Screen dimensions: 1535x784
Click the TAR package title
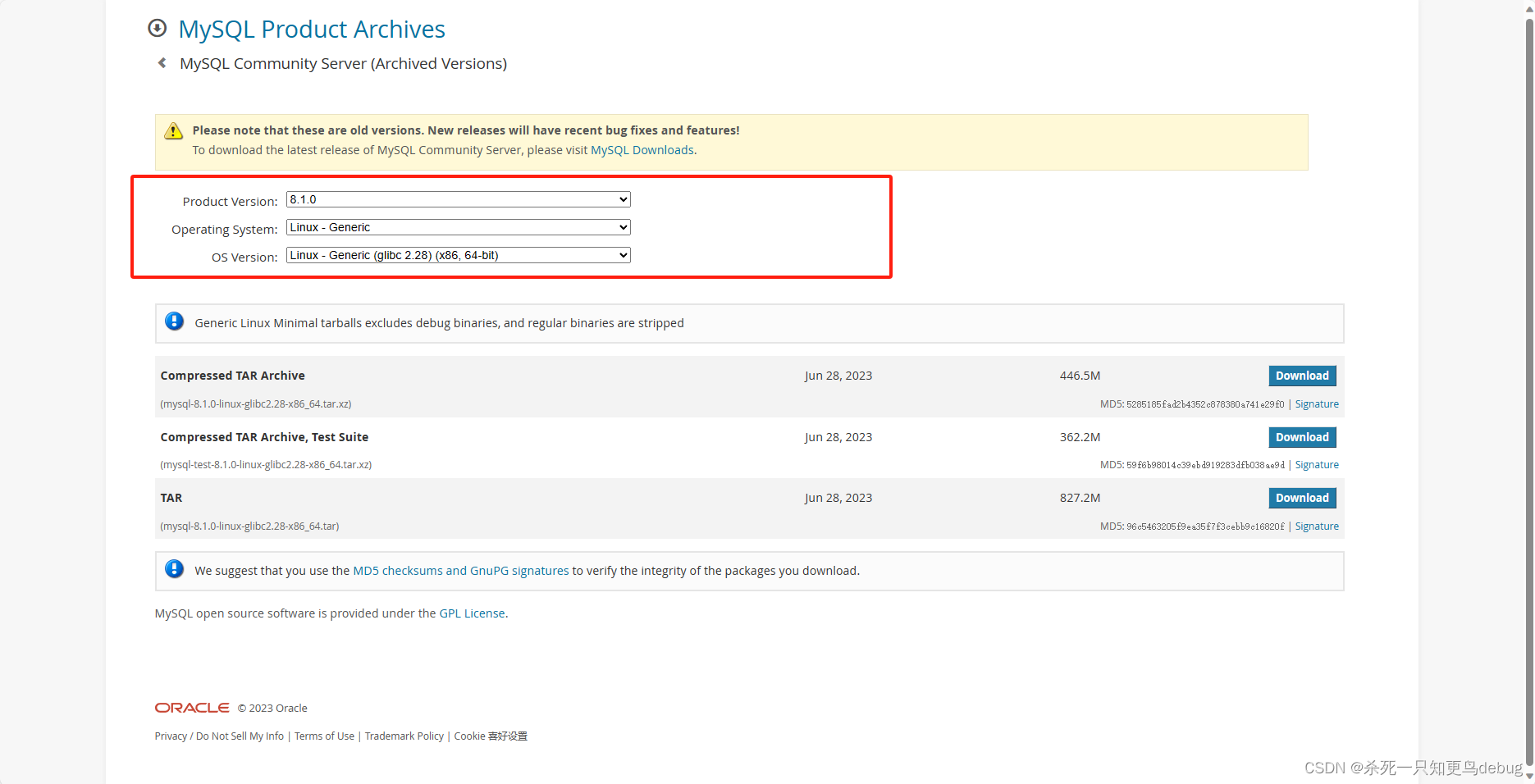[x=171, y=498]
